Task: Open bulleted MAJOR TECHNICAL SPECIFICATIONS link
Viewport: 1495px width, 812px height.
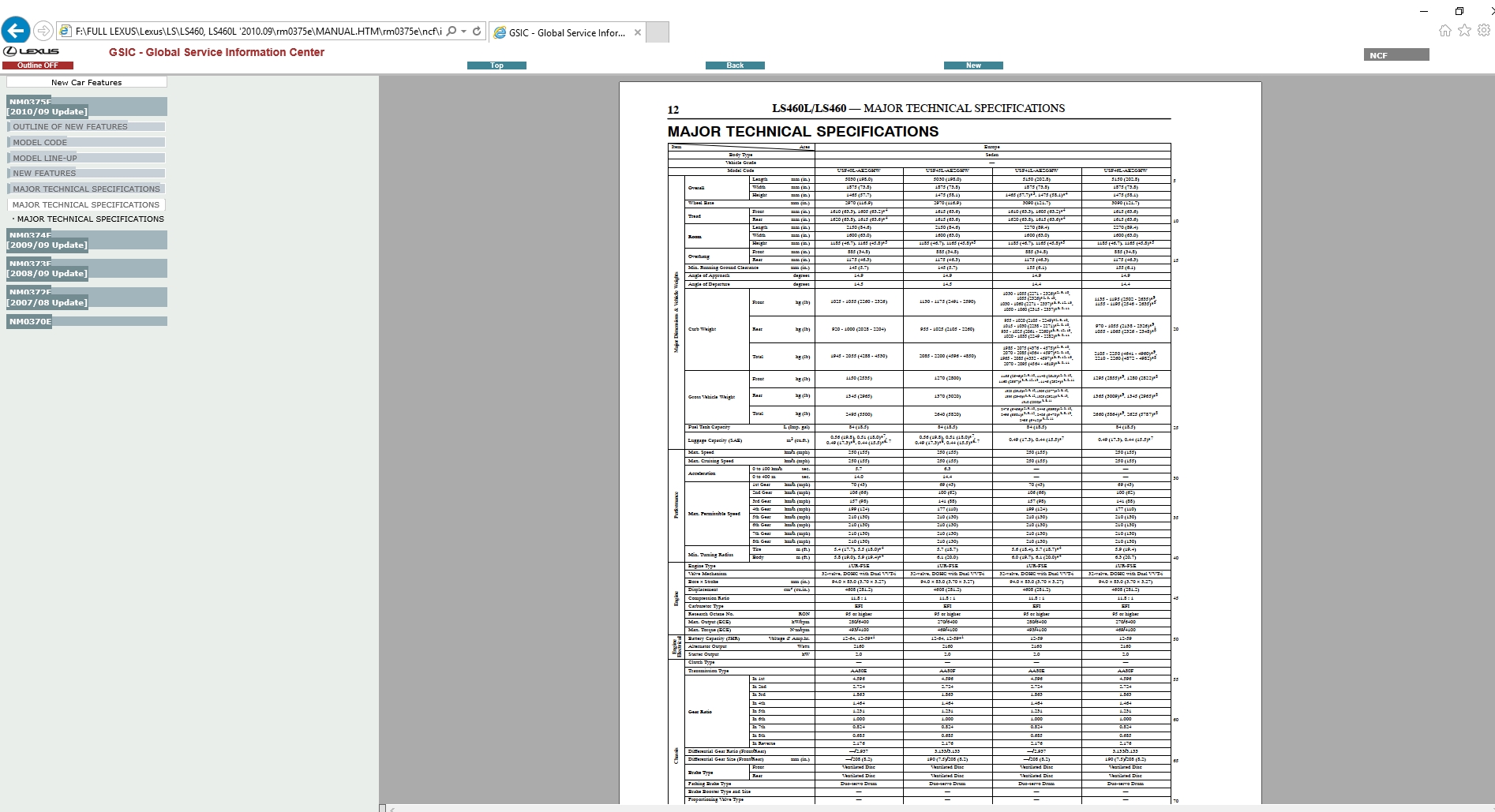Action: pyautogui.click(x=90, y=219)
